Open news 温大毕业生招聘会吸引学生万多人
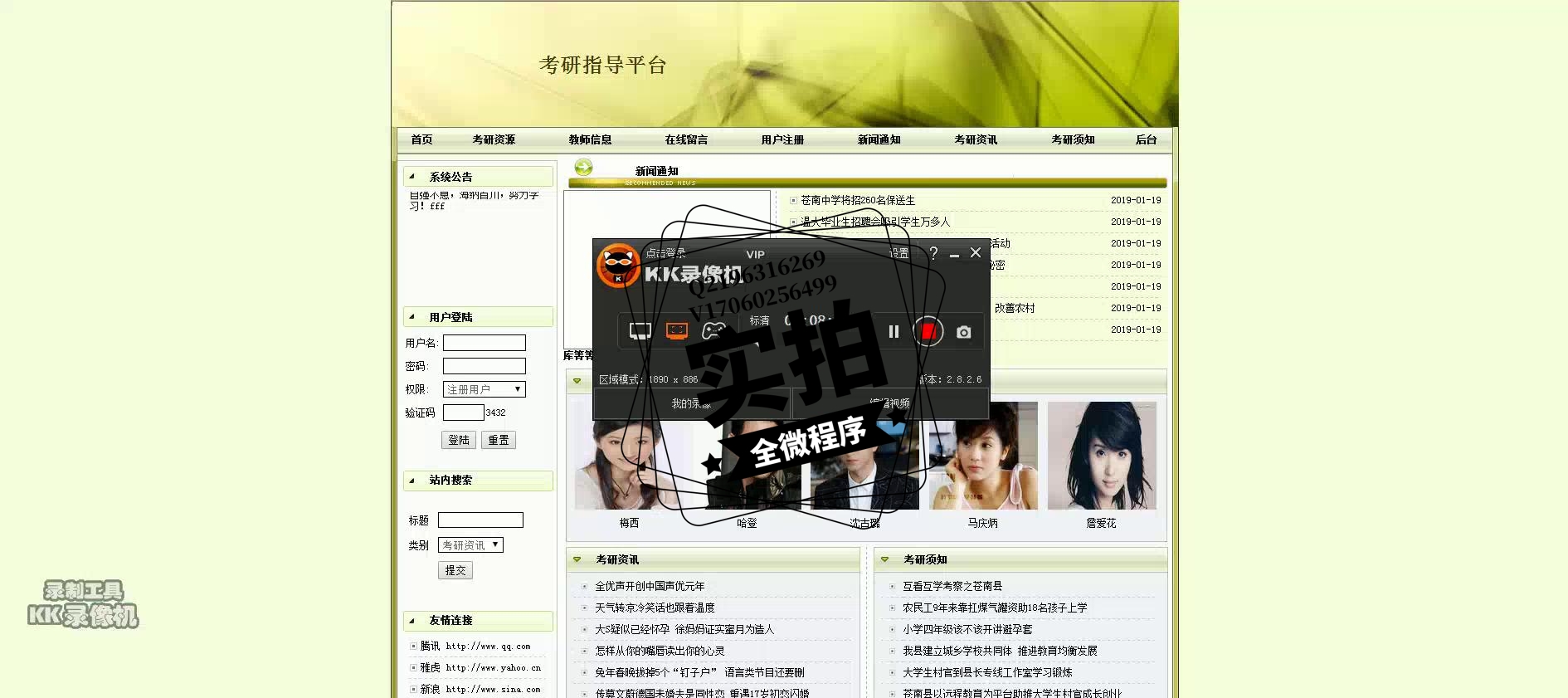This screenshot has width=1568, height=698. [875, 222]
